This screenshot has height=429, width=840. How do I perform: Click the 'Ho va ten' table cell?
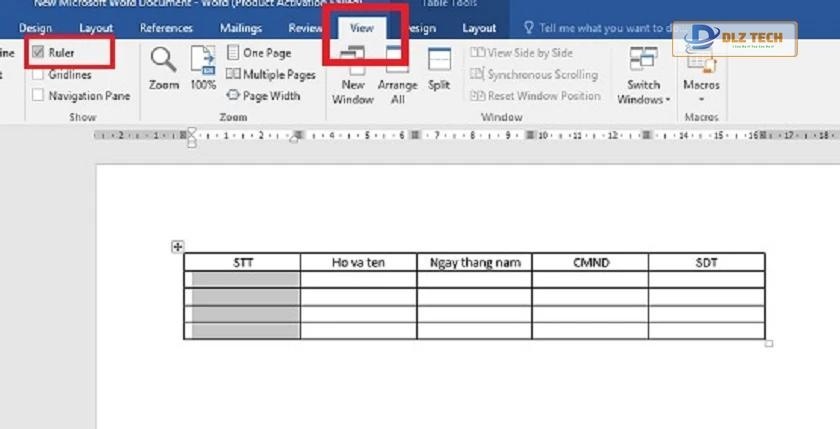pos(358,263)
